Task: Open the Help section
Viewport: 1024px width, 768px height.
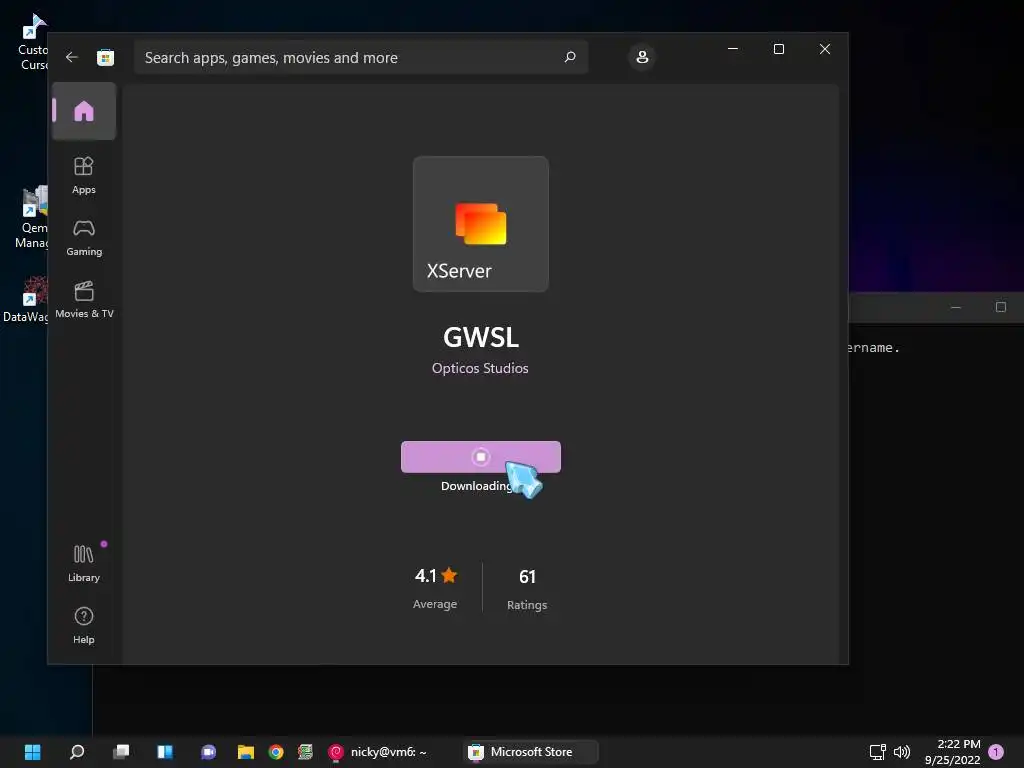Action: [x=84, y=626]
